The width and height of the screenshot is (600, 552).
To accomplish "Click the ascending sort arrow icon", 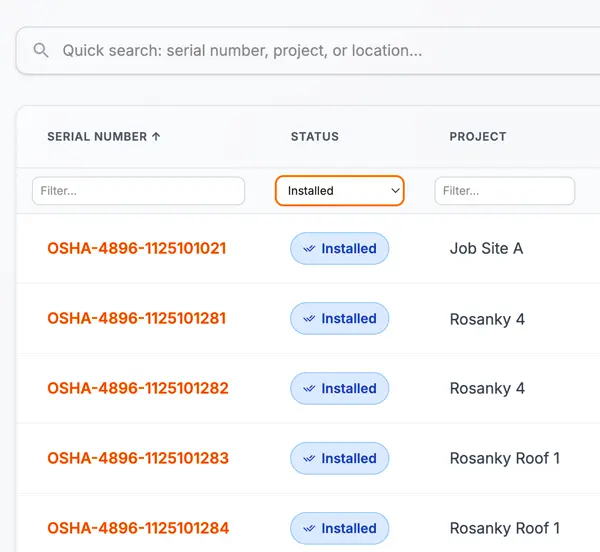I will pyautogui.click(x=155, y=136).
